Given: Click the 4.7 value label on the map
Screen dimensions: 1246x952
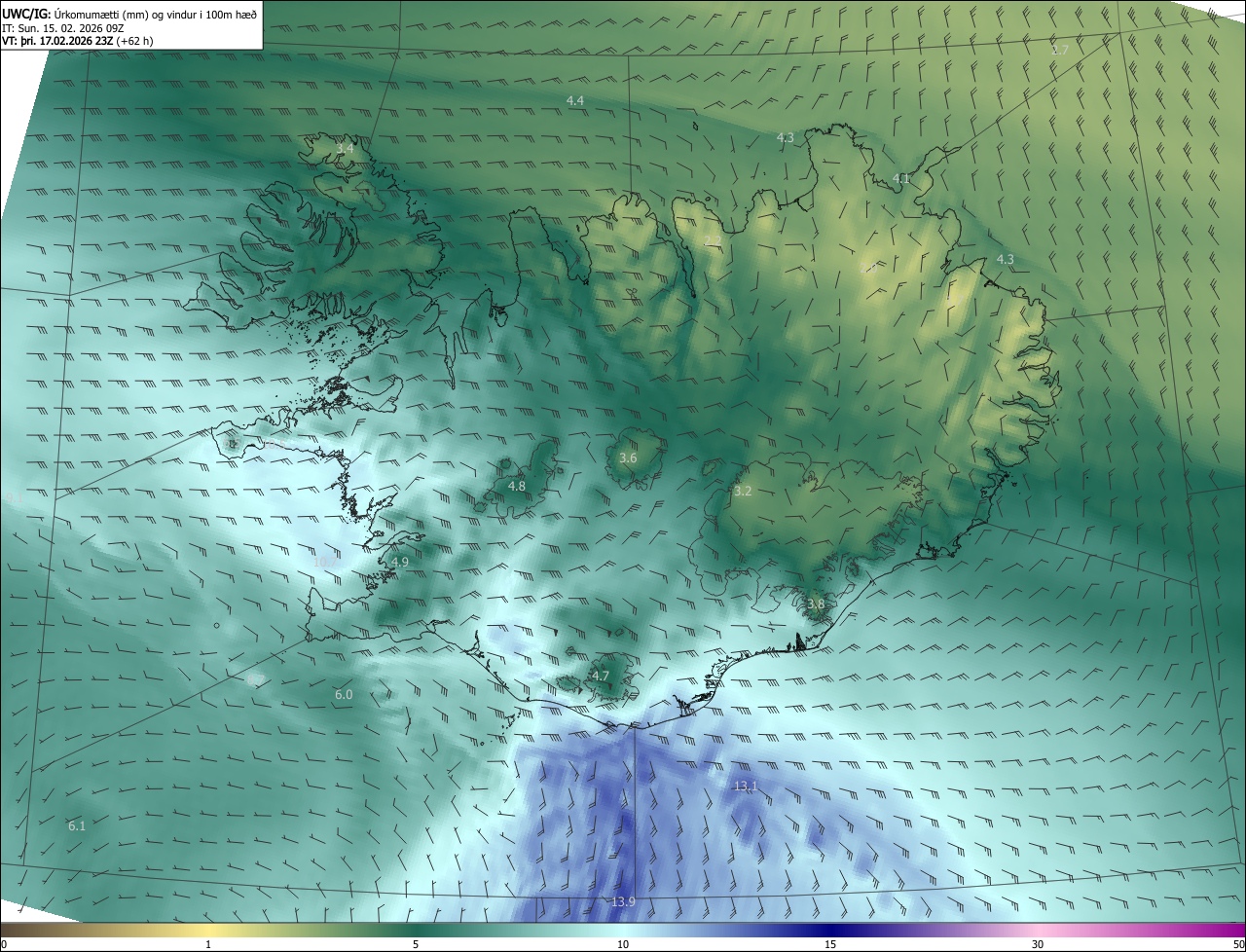Looking at the screenshot, I should pos(601,676).
